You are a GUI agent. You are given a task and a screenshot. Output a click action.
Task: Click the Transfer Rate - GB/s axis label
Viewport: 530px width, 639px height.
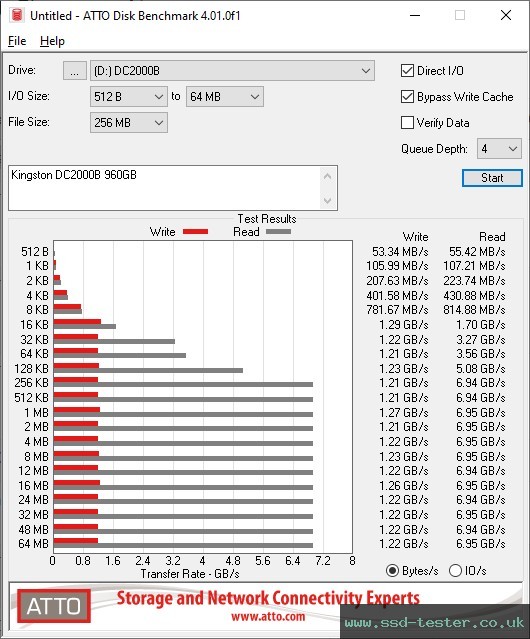point(190,574)
